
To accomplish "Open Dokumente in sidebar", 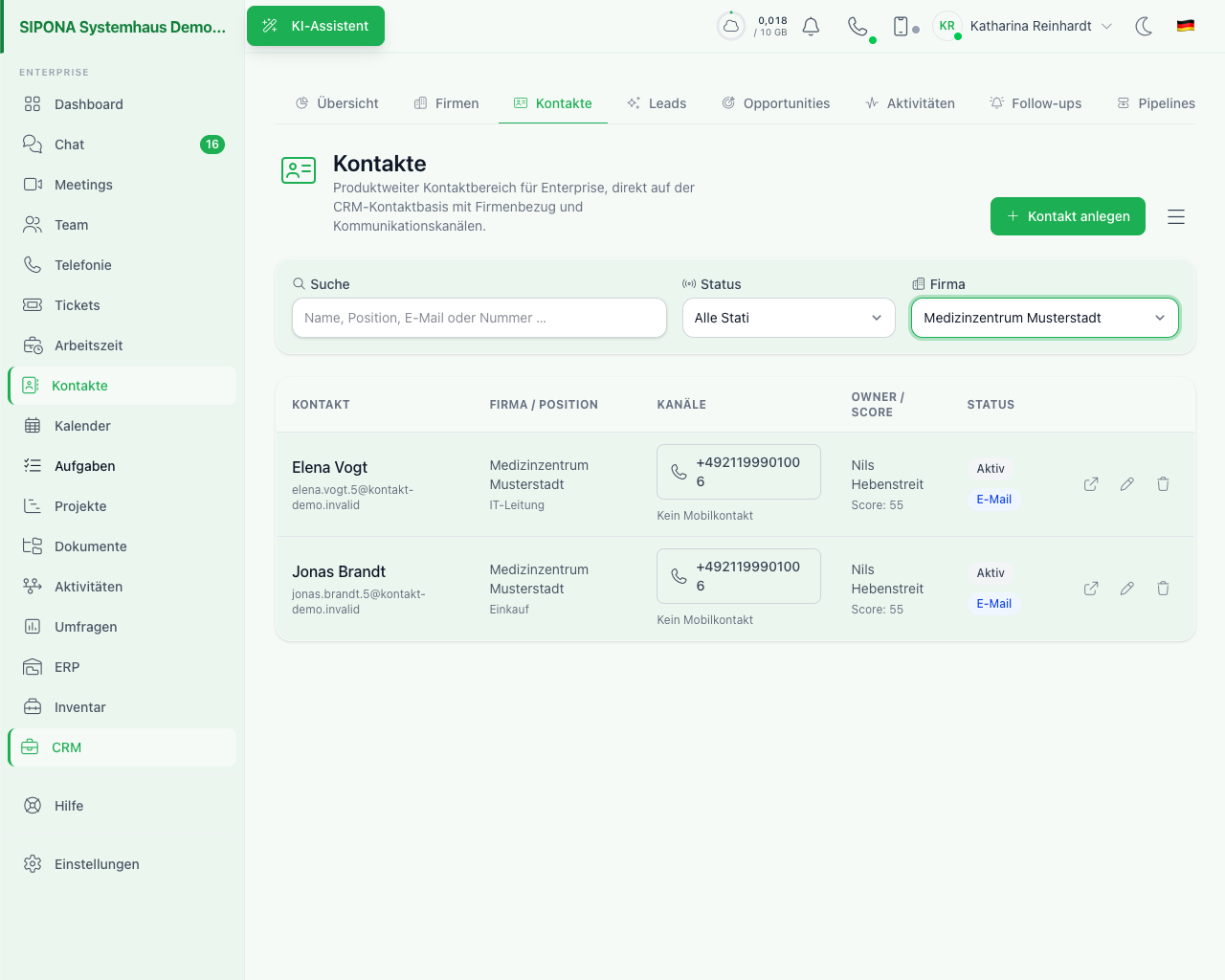I will (x=122, y=546).
